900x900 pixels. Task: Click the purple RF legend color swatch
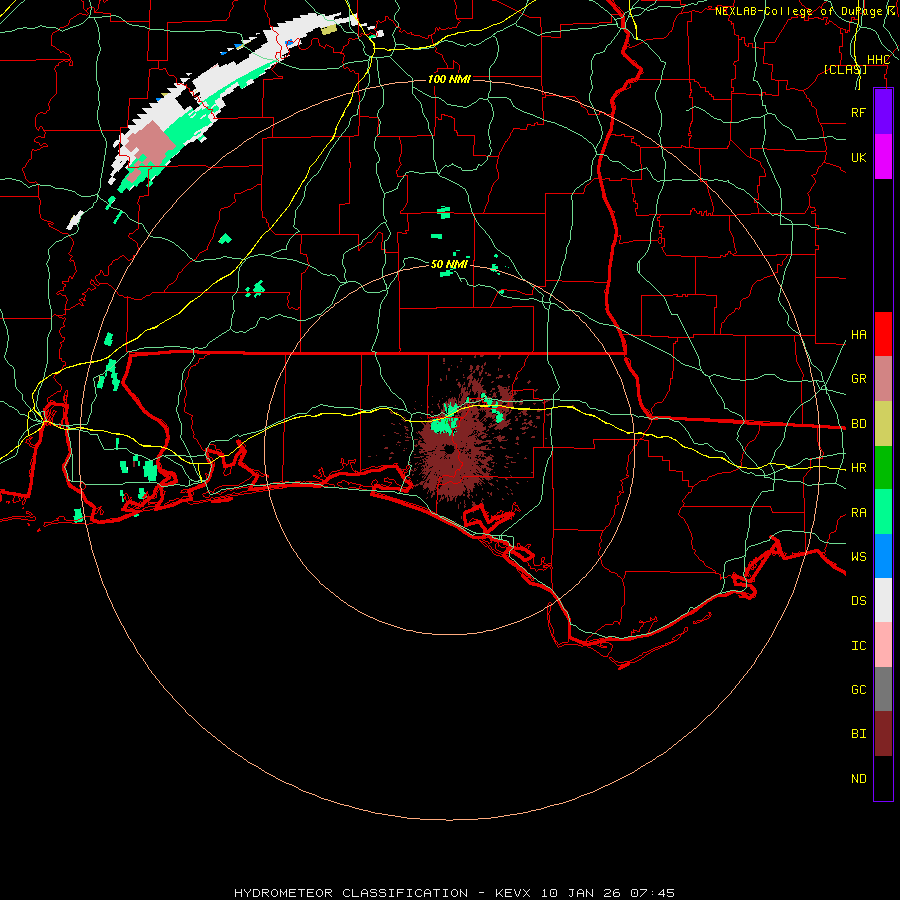[883, 112]
